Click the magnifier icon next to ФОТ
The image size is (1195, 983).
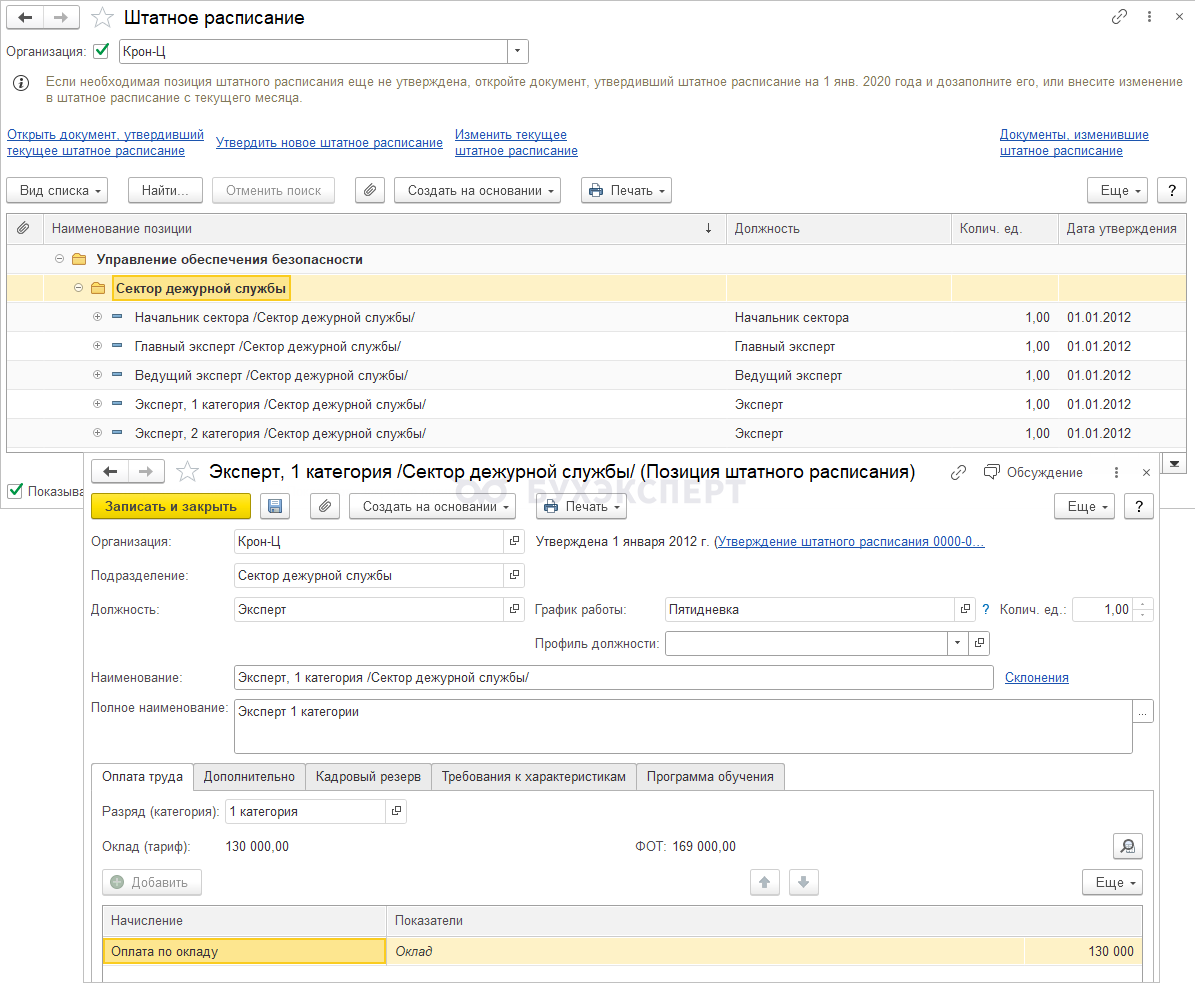pos(1128,847)
